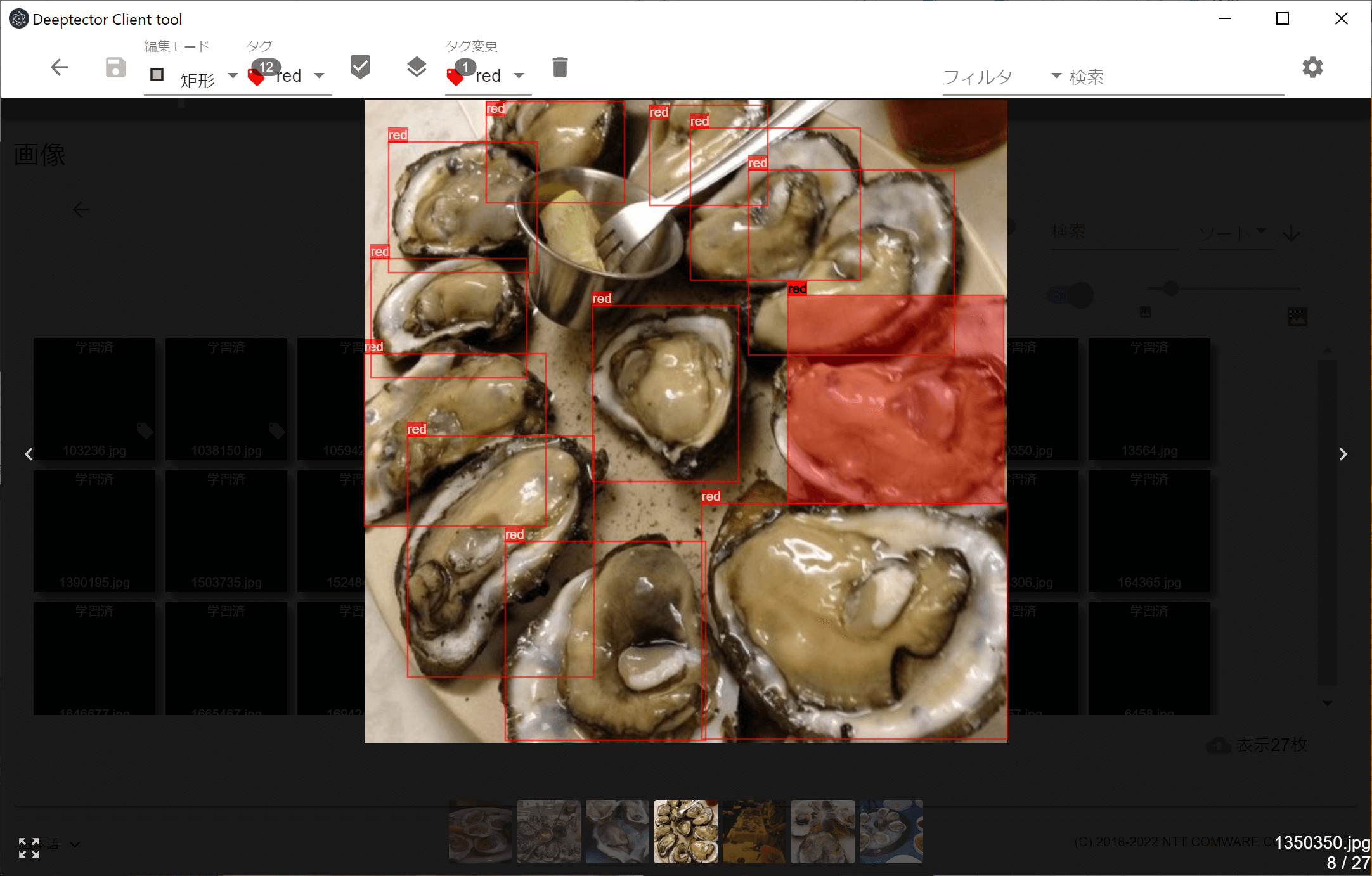Screen dimensions: 1372x876
Task: Go to the next image with the right chevron
Action: [x=1343, y=453]
